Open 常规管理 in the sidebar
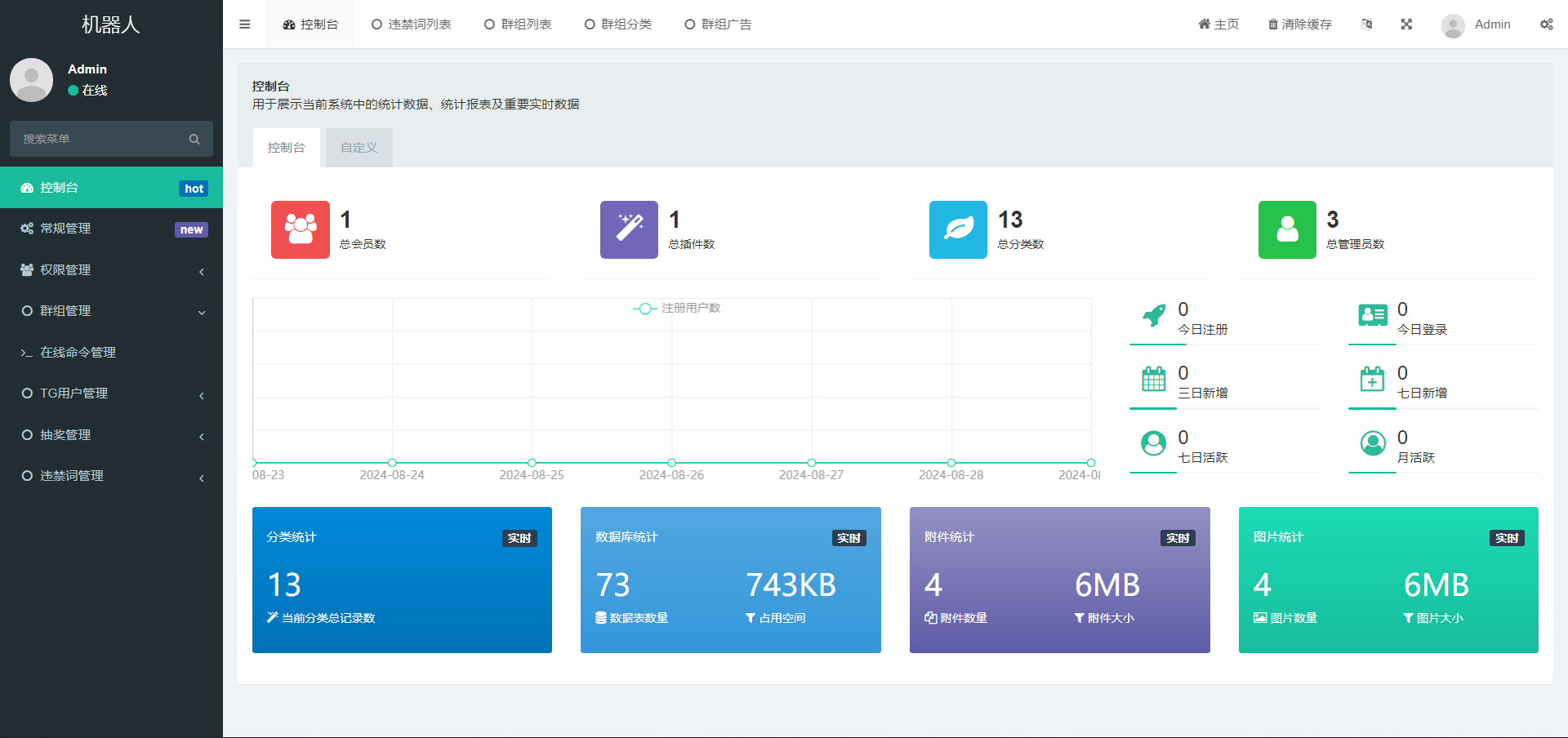 111,229
